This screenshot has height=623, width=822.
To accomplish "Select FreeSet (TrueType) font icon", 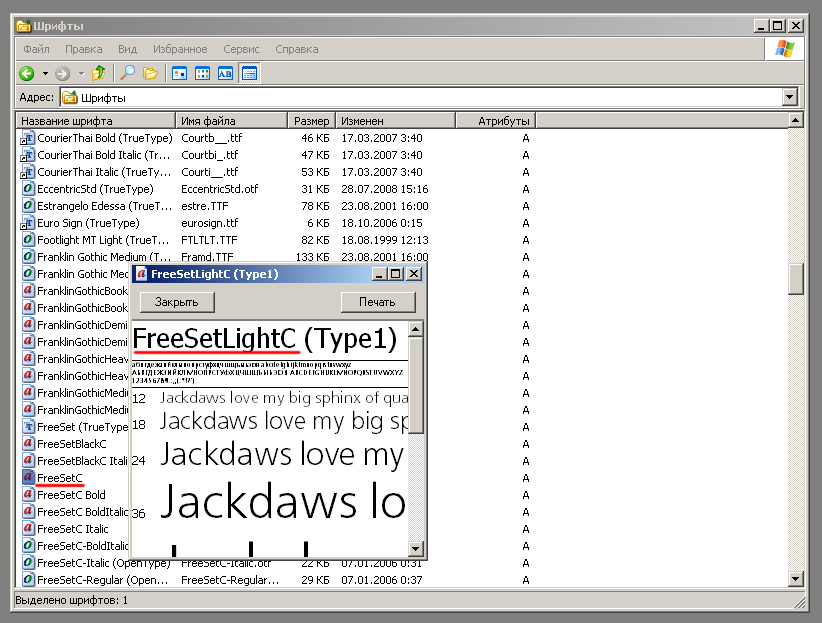I will pyautogui.click(x=28, y=427).
